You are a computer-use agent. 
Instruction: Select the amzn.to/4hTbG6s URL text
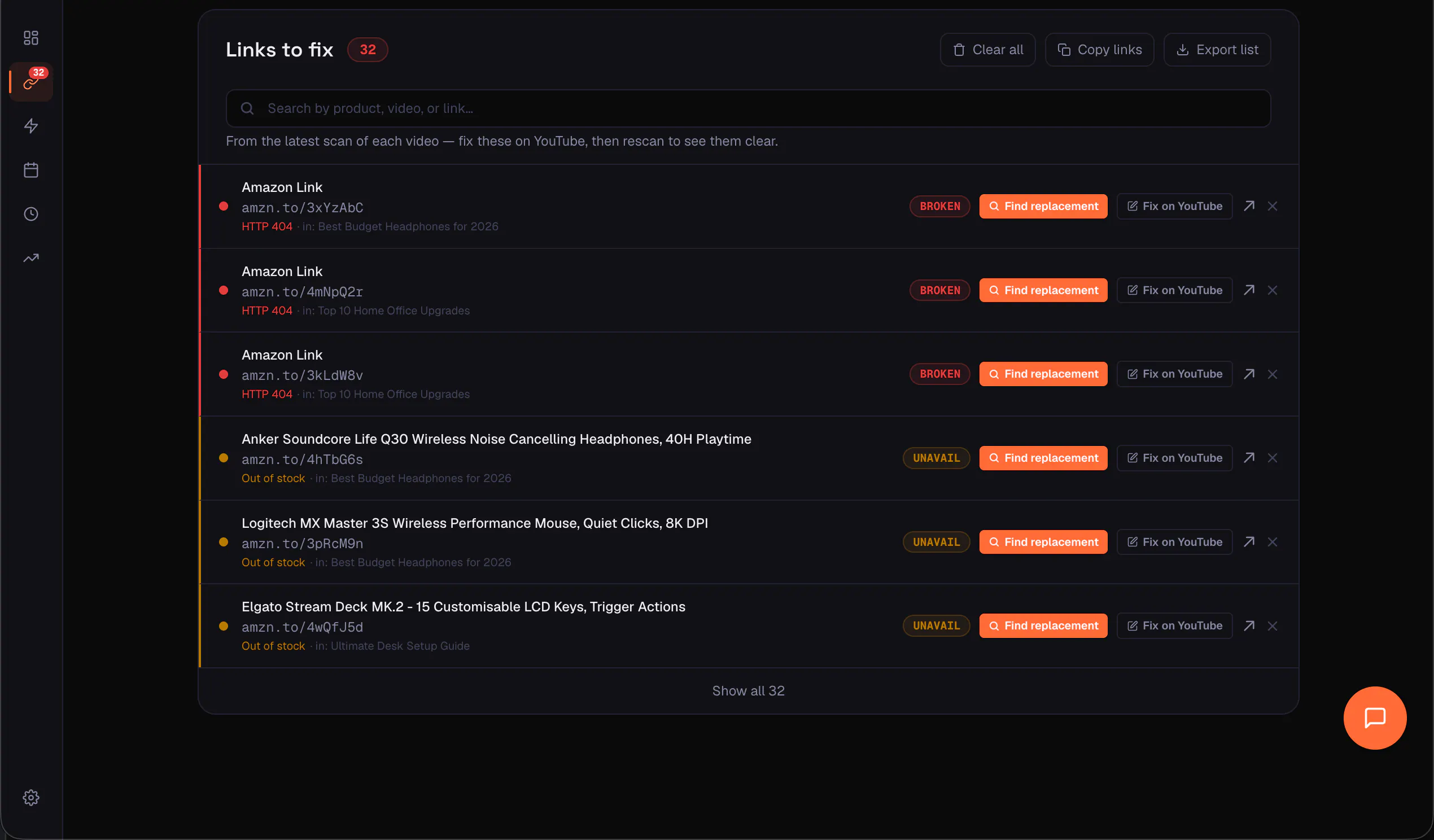pos(302,460)
